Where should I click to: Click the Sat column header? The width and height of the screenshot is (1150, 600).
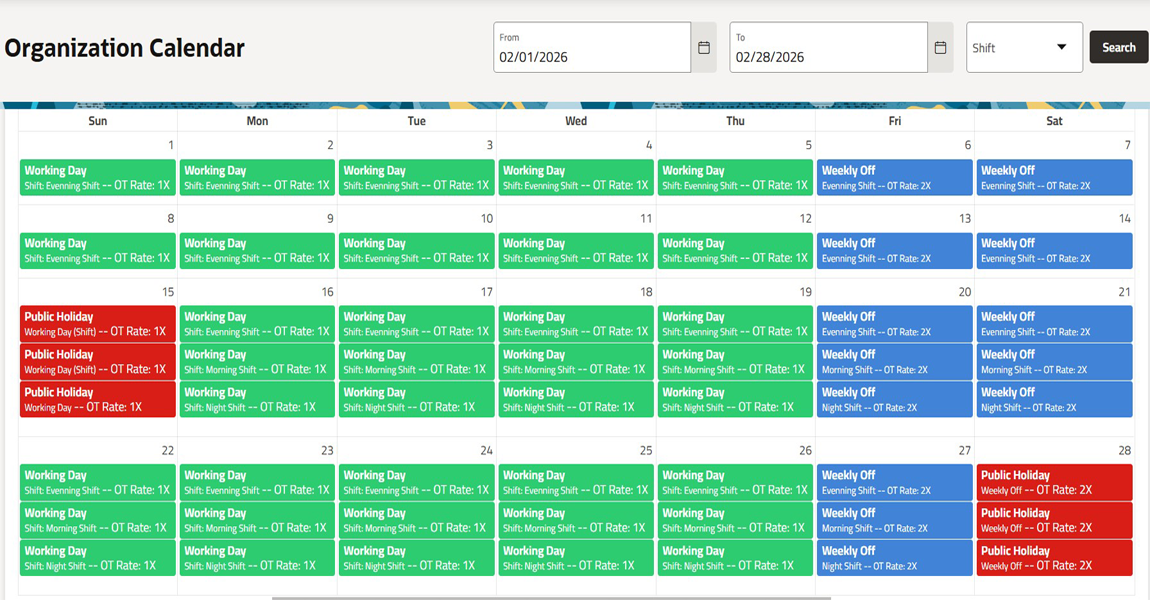pos(1054,120)
